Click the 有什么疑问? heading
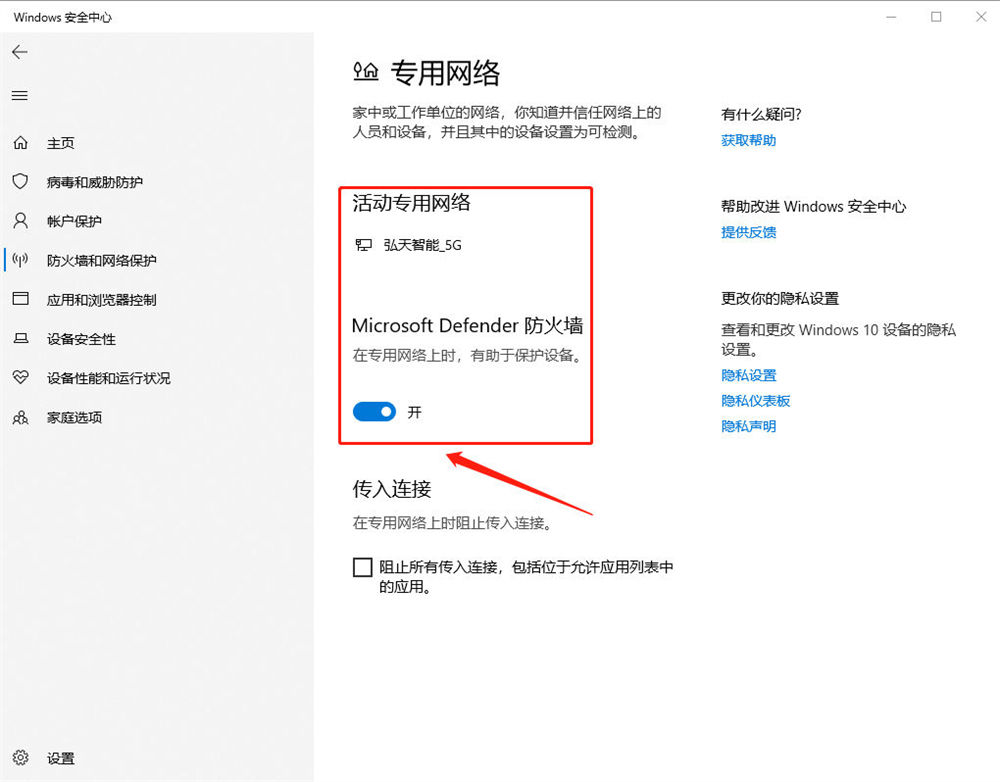 point(761,114)
